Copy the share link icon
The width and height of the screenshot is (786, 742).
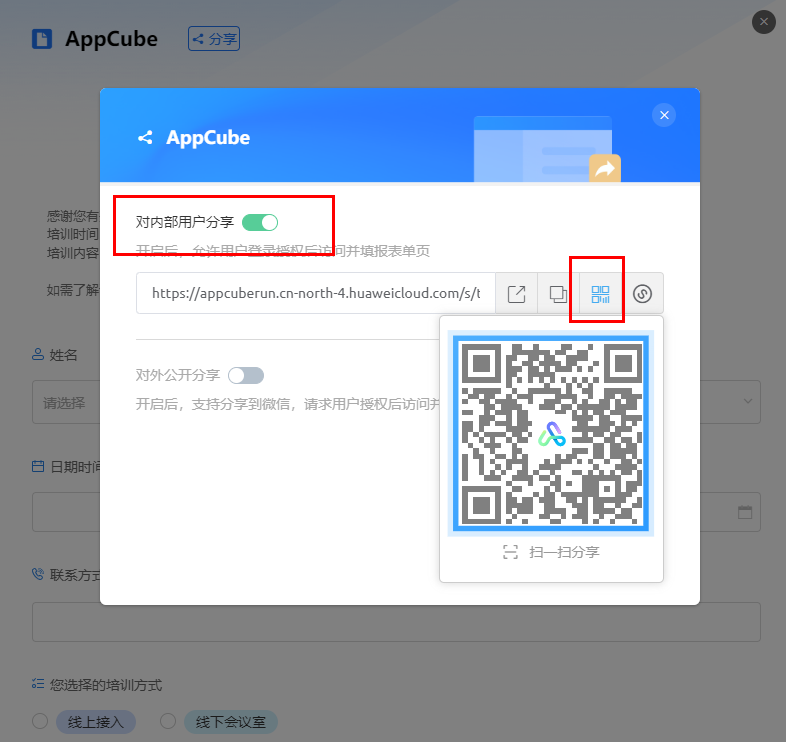pyautogui.click(x=558, y=294)
